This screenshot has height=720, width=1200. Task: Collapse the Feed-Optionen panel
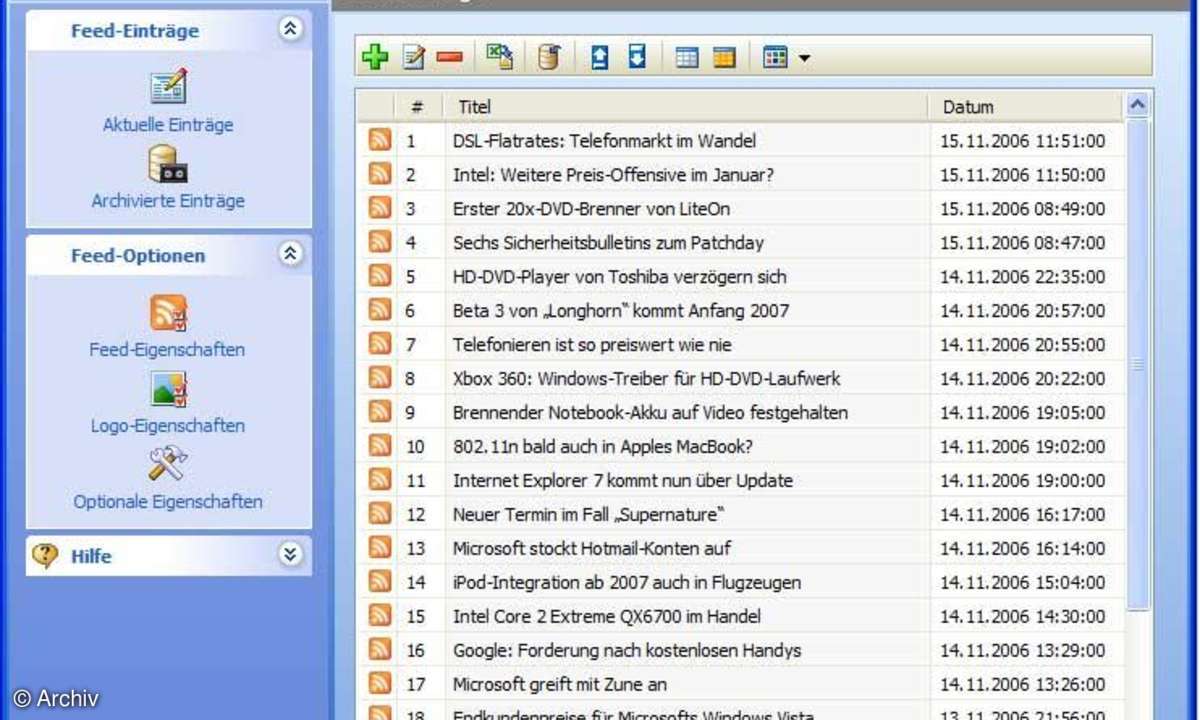tap(290, 255)
